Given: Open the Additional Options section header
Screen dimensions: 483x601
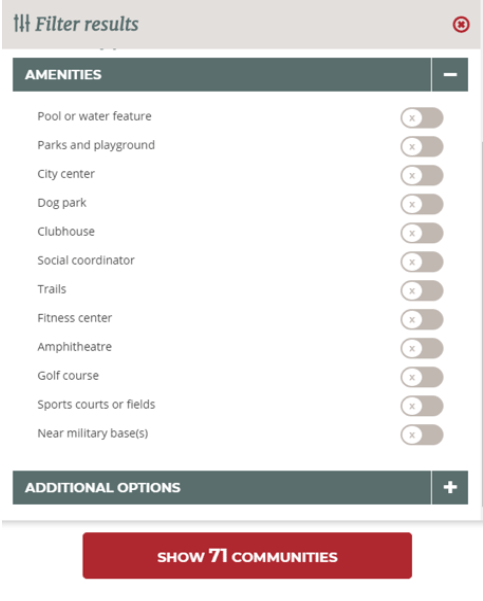Looking at the screenshot, I should coord(222,487).
